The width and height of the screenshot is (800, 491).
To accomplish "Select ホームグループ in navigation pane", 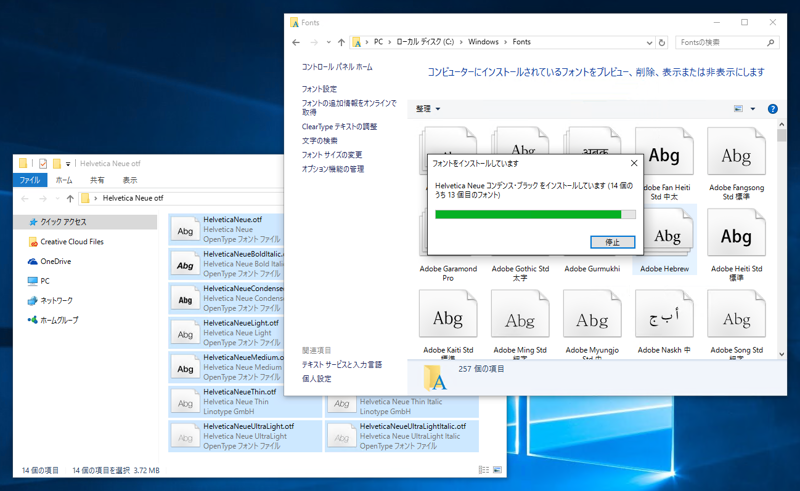I will click(x=53, y=320).
